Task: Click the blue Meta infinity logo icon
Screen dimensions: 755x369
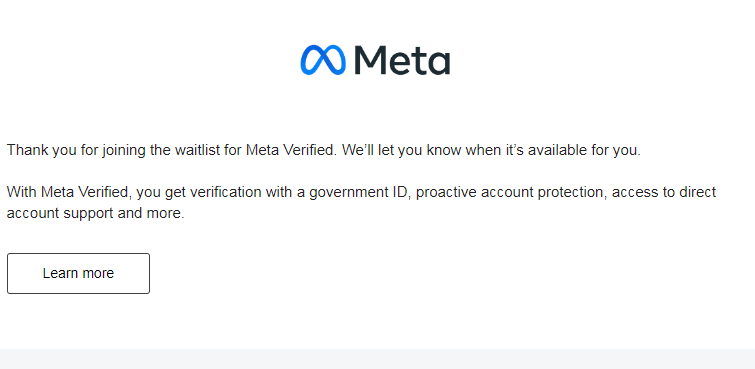Action: pyautogui.click(x=323, y=60)
